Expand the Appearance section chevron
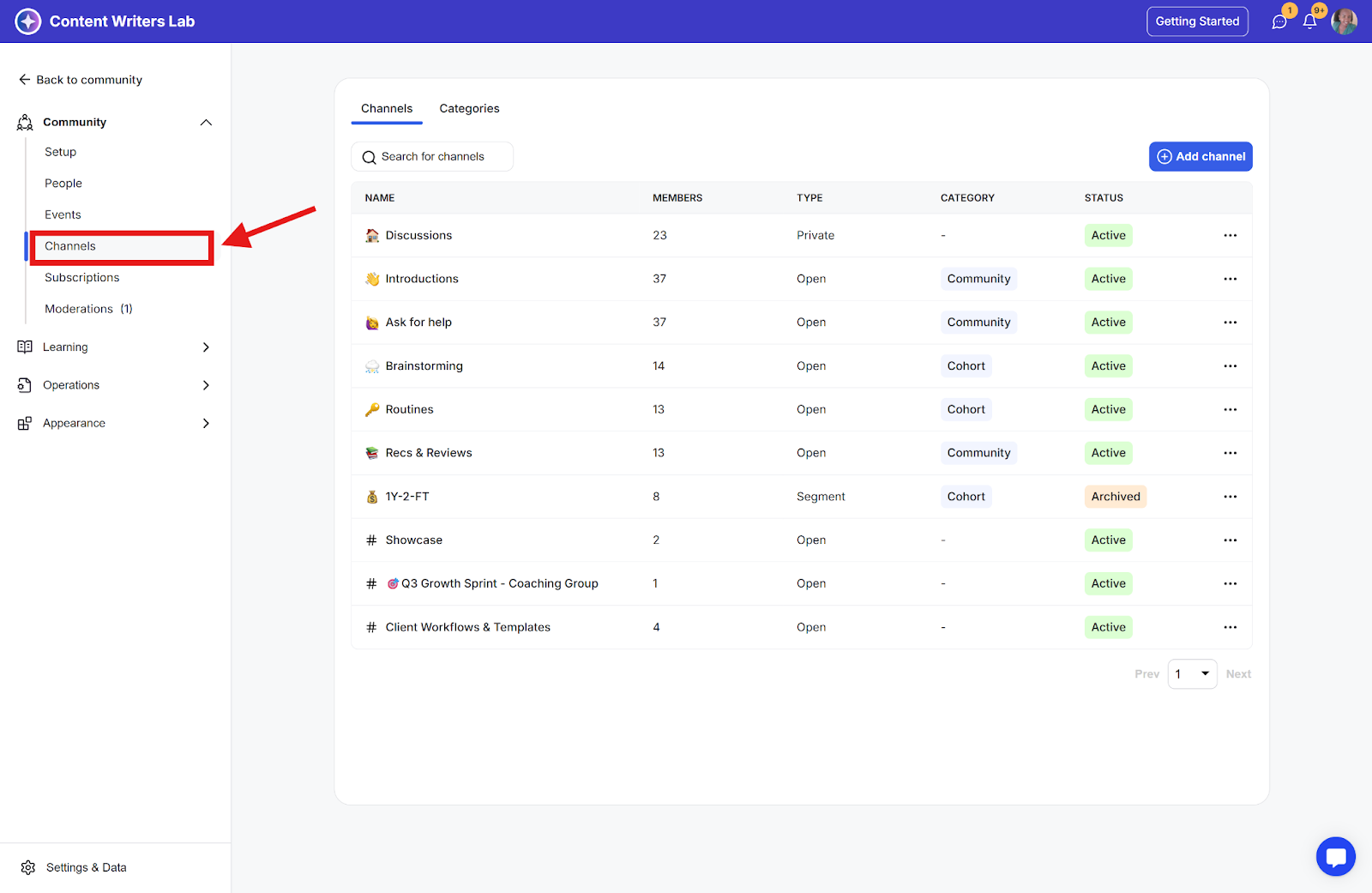Screen dimensions: 1372x893 [206, 423]
